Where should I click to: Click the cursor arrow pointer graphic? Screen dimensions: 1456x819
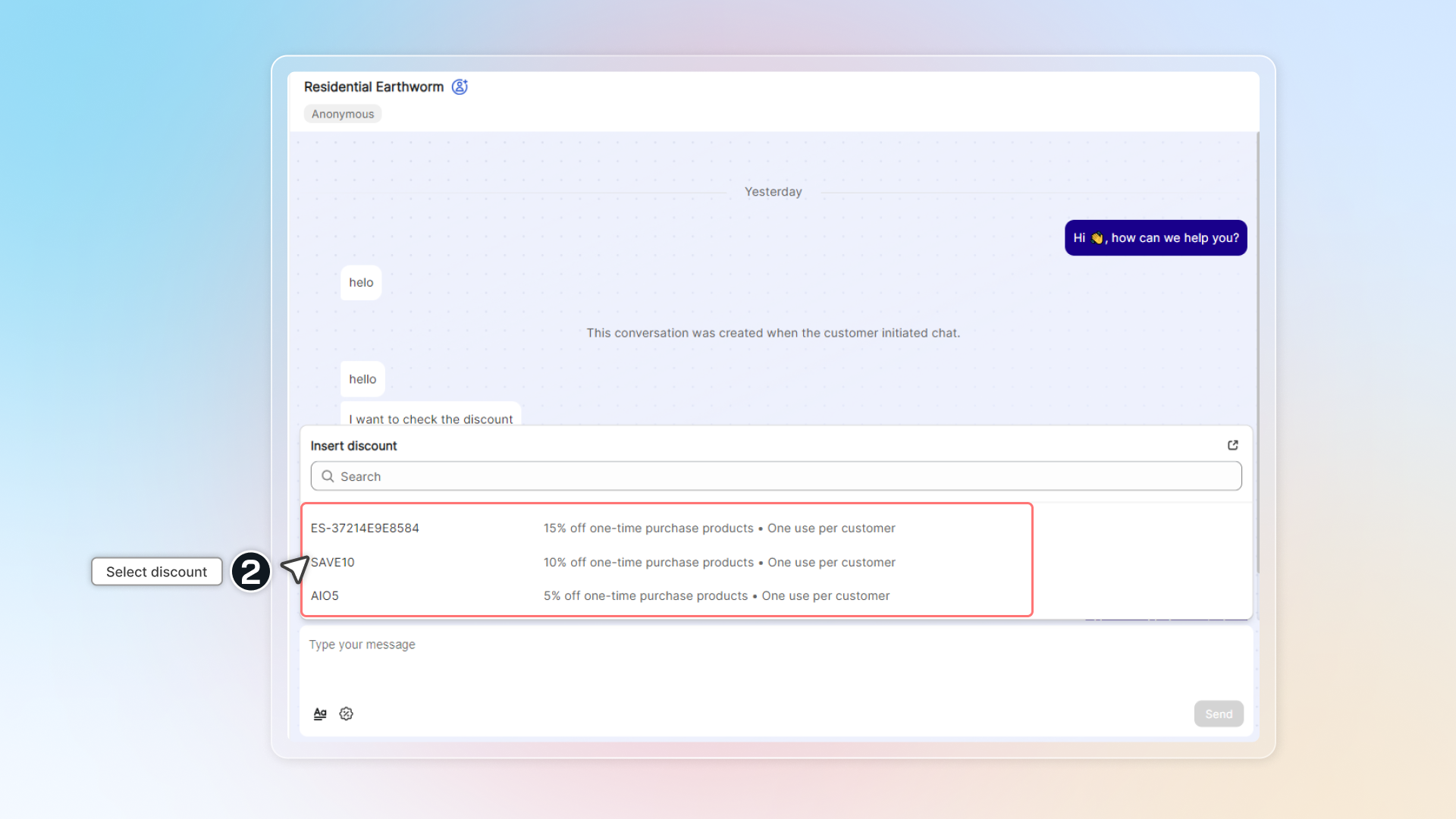pyautogui.click(x=295, y=569)
